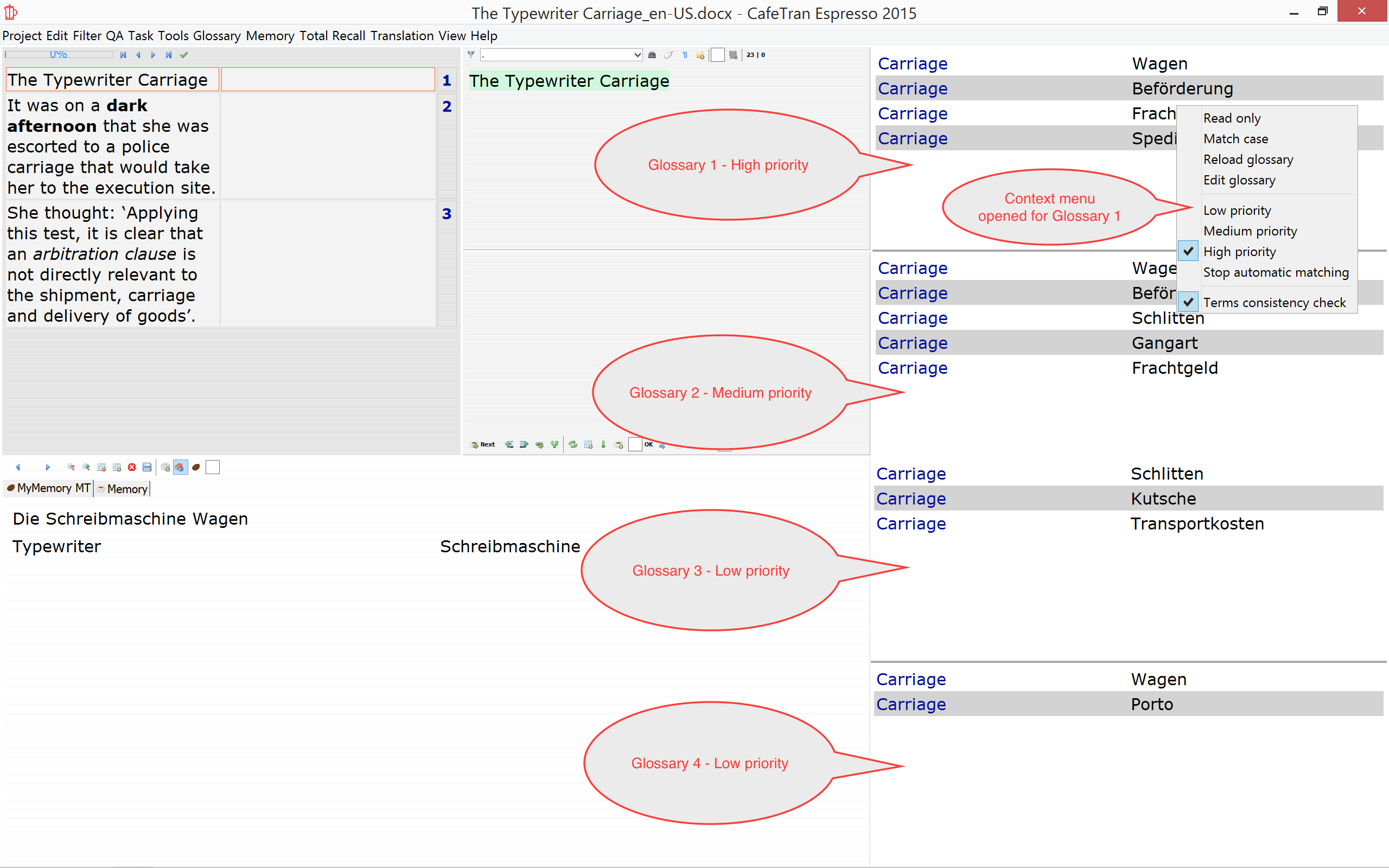Open the filter combo box dropdown
The width and height of the screenshot is (1389, 868).
click(637, 55)
